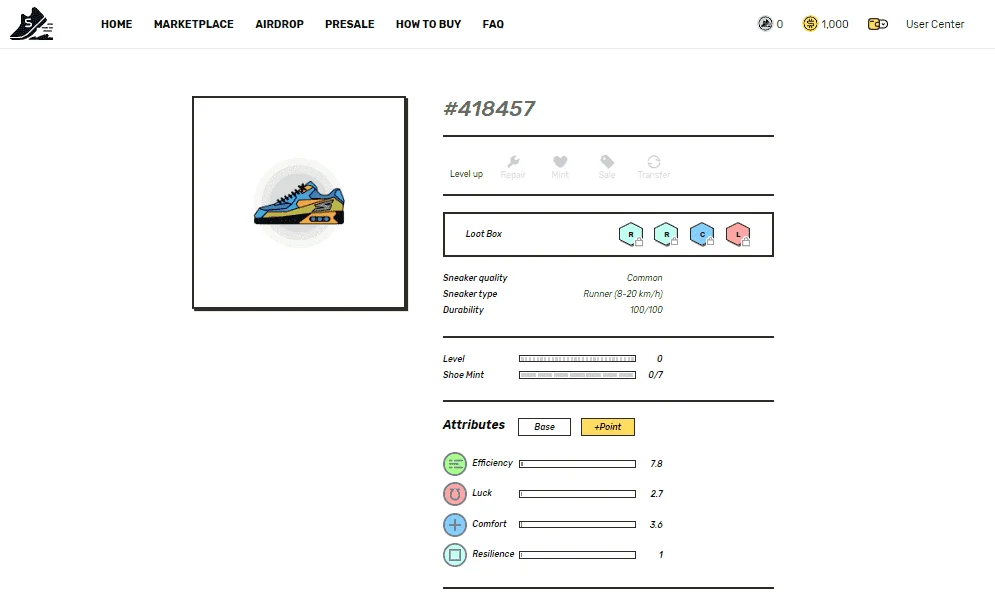
Task: Click the Repair wrench icon
Action: click(x=513, y=162)
